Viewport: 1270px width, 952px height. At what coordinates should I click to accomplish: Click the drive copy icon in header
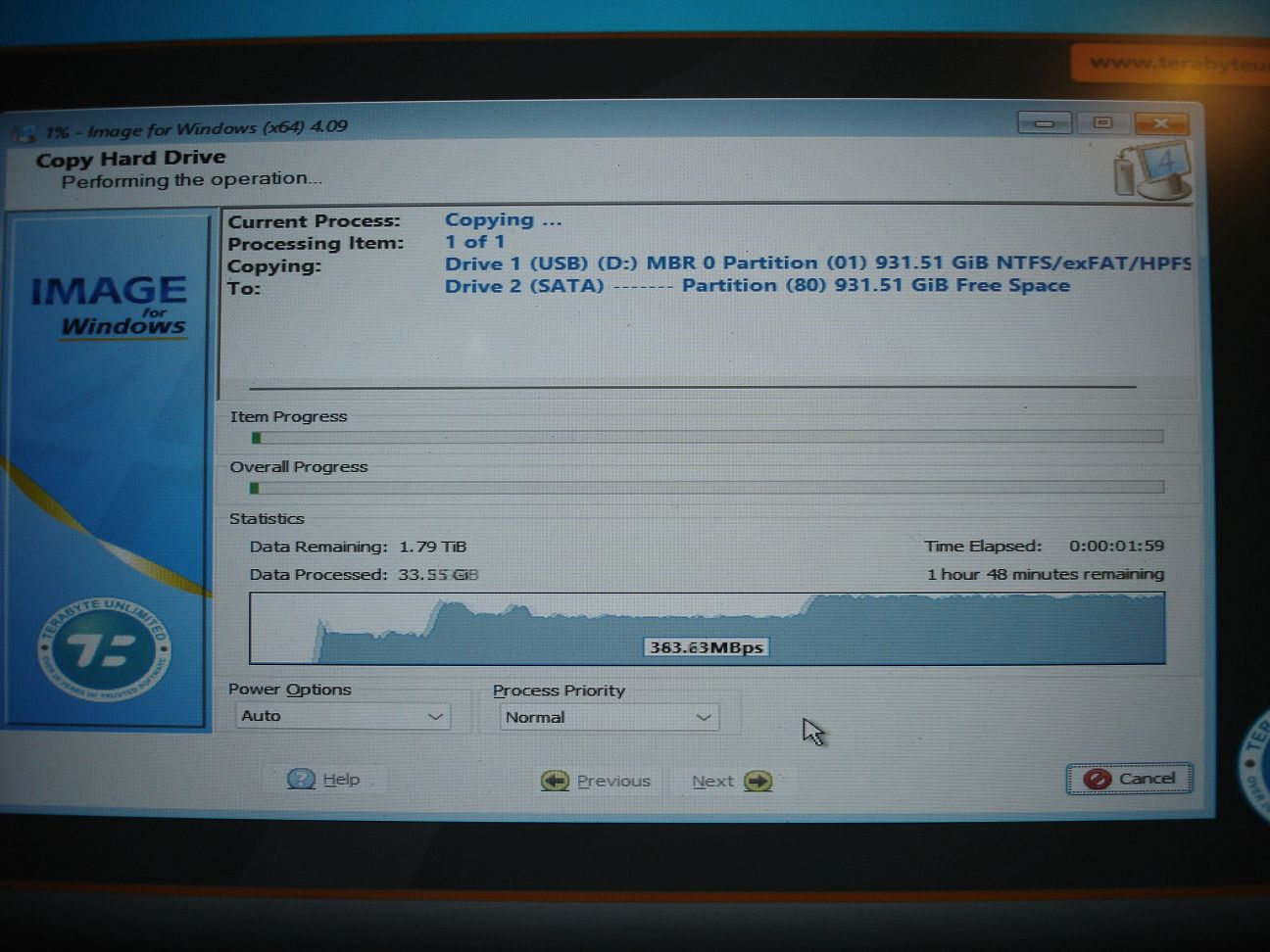1152,169
